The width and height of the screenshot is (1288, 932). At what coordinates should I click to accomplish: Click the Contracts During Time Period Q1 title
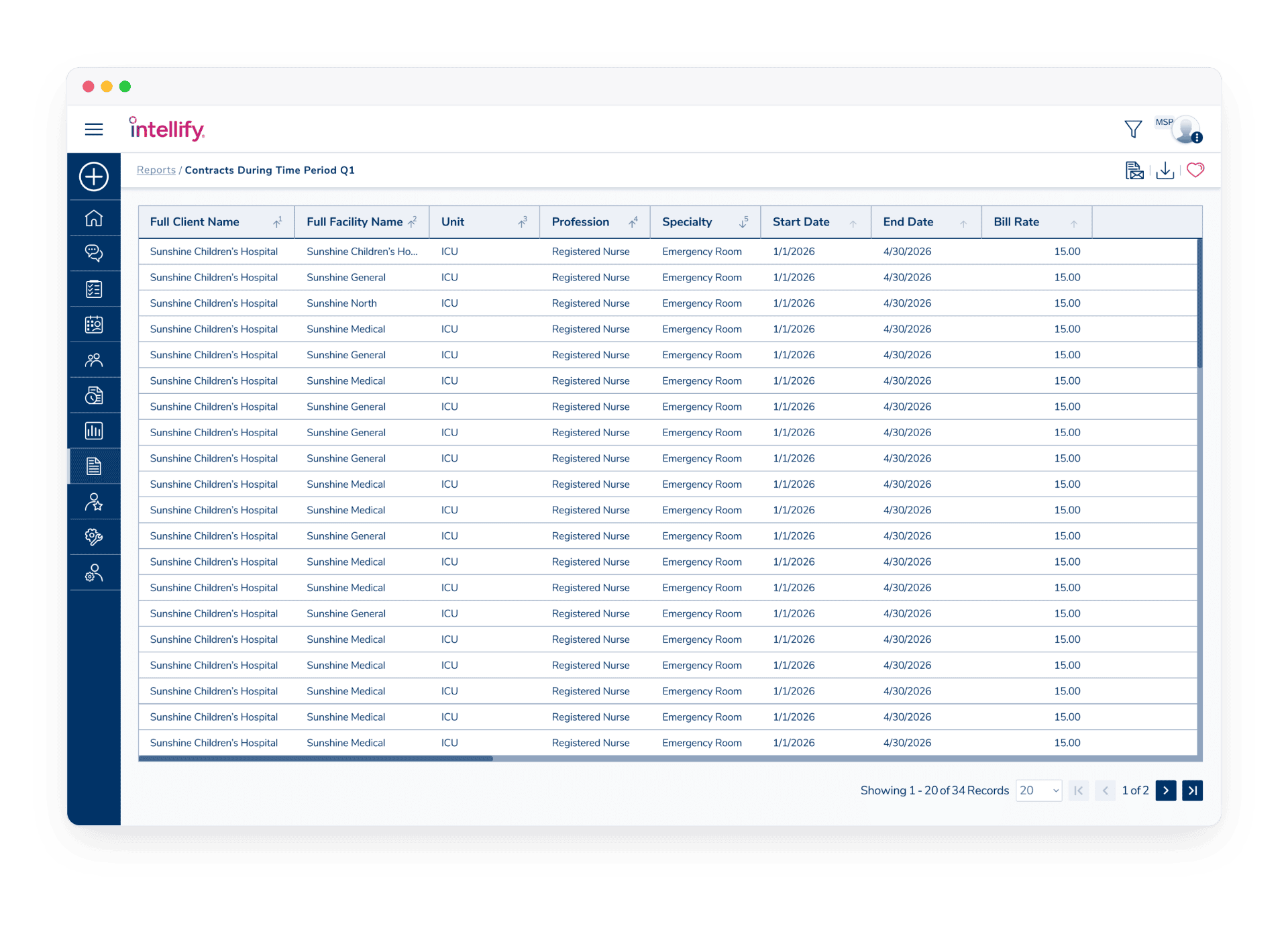(x=270, y=170)
